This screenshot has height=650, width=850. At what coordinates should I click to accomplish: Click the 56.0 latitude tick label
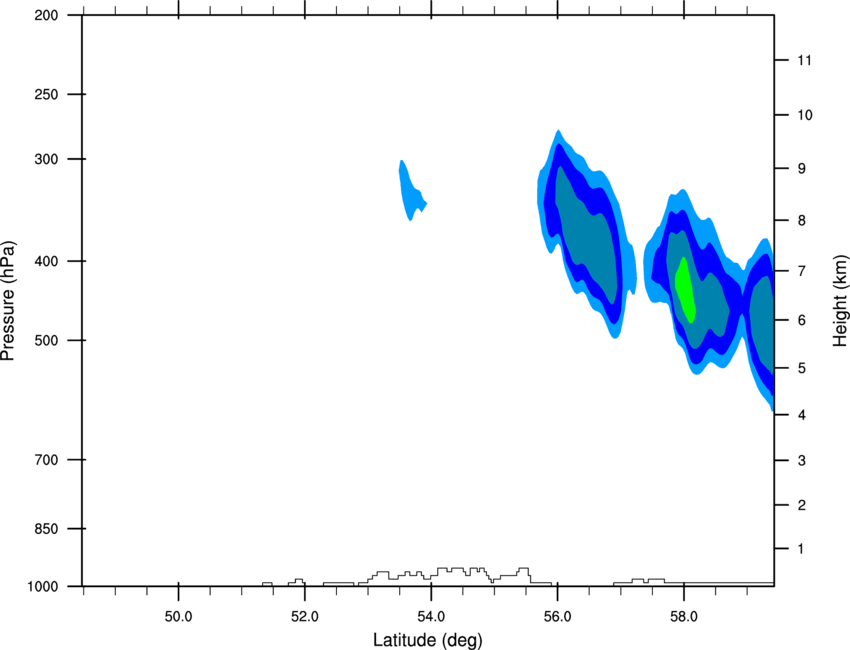pyautogui.click(x=557, y=617)
